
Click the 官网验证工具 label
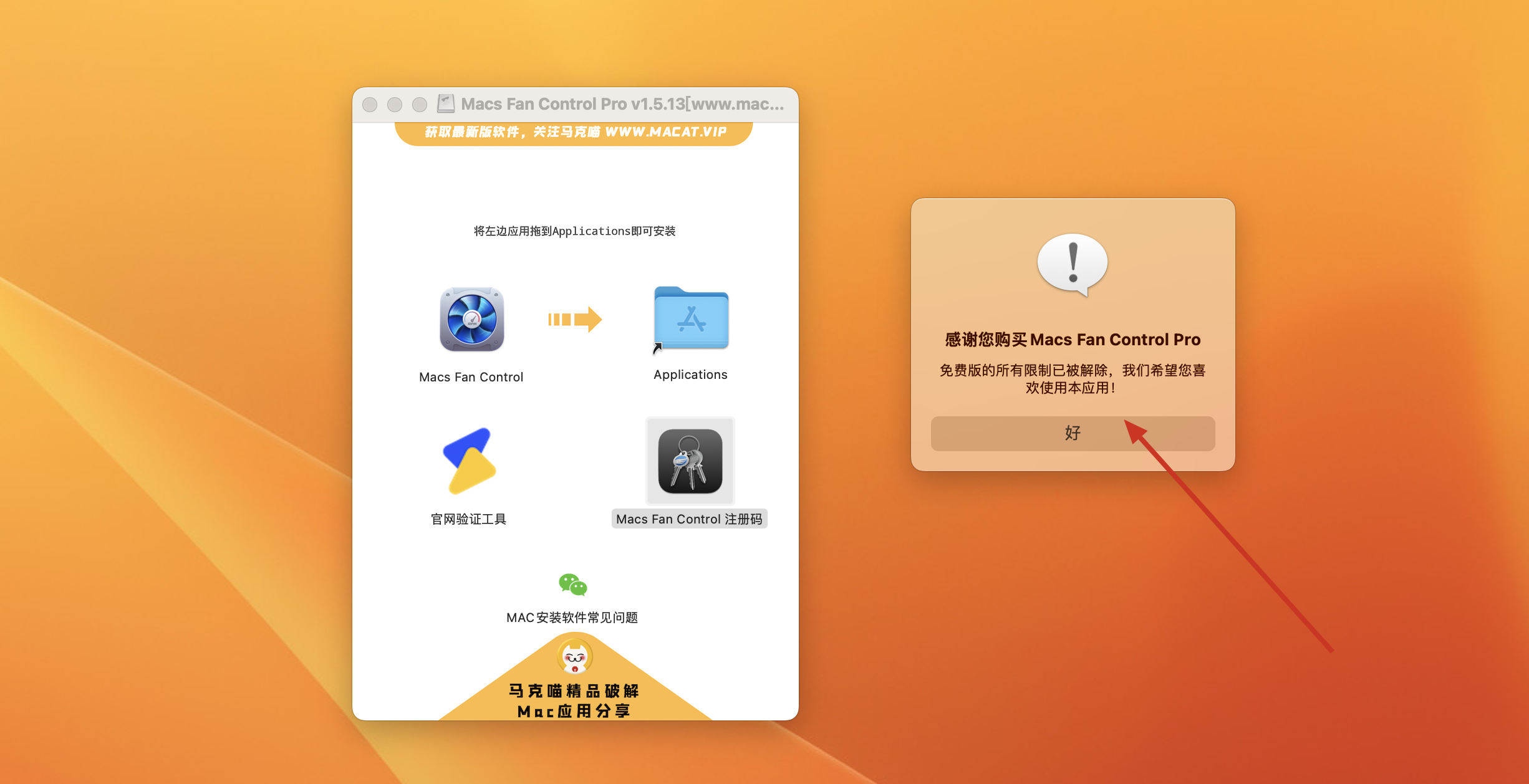click(x=468, y=519)
